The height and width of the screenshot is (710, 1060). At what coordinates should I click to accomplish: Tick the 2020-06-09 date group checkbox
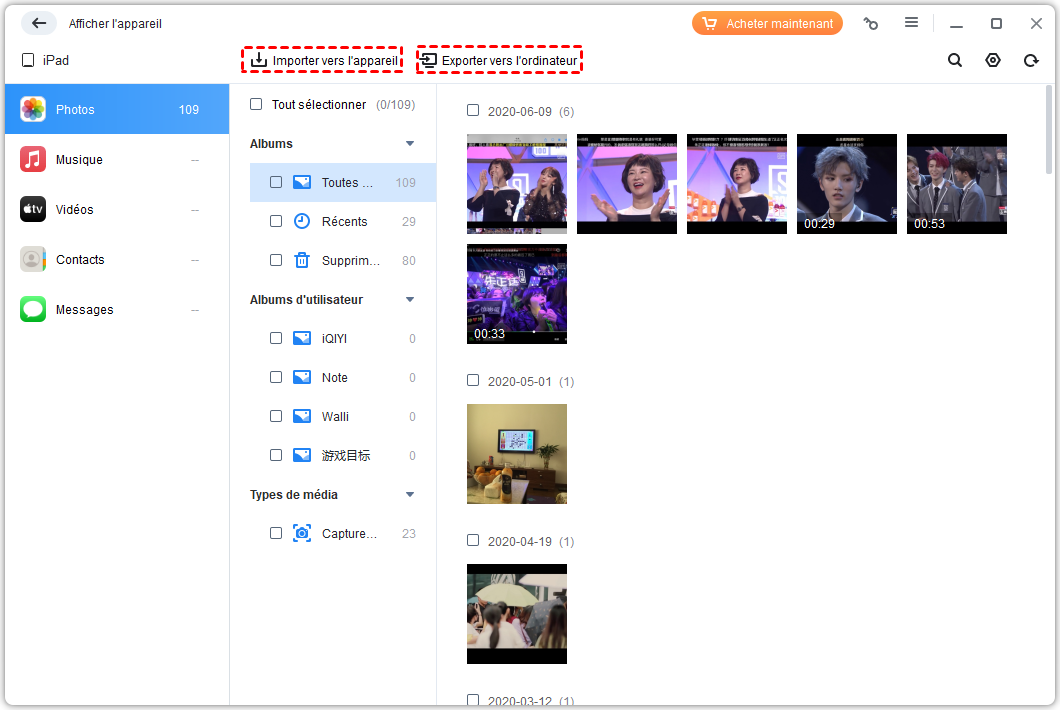[x=473, y=111]
